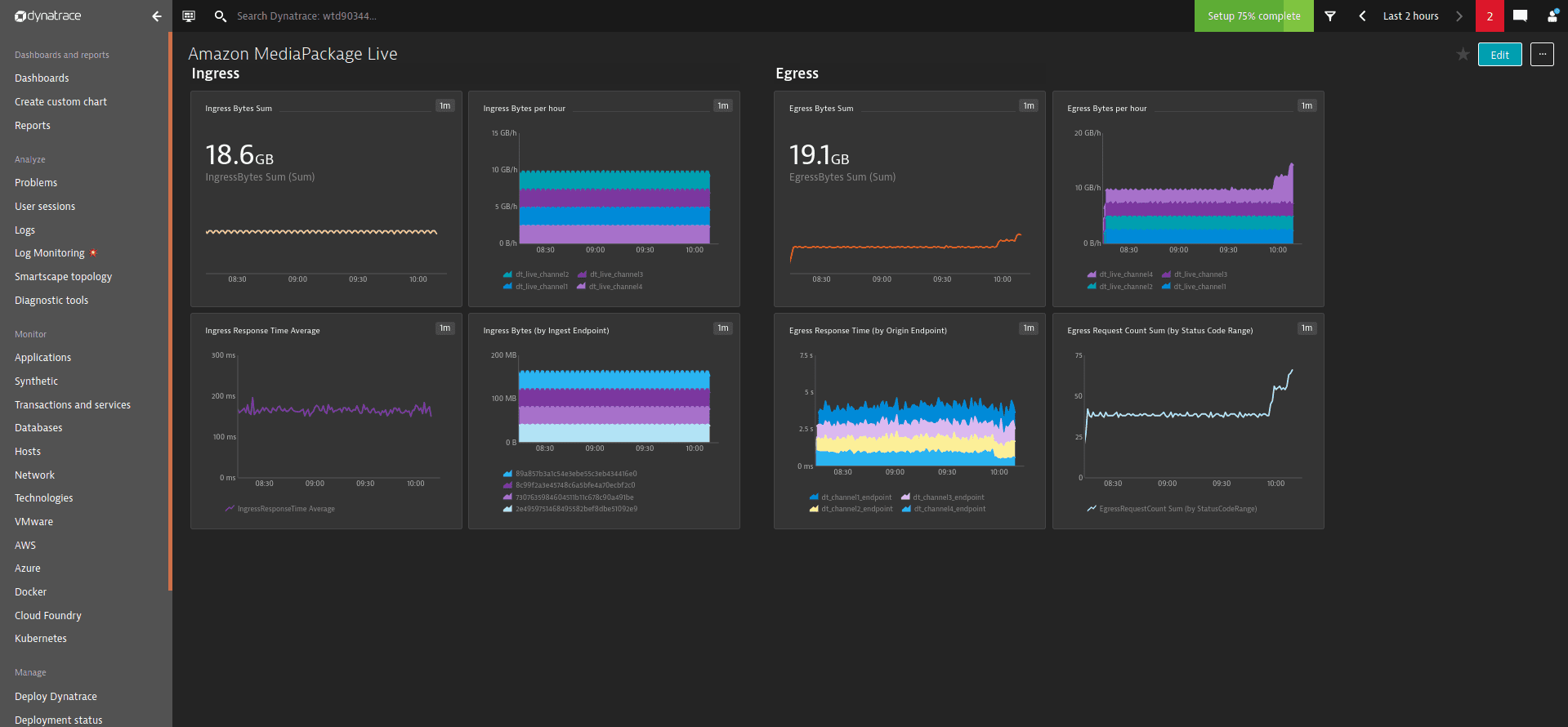Open VMware in sidebar

(34, 522)
